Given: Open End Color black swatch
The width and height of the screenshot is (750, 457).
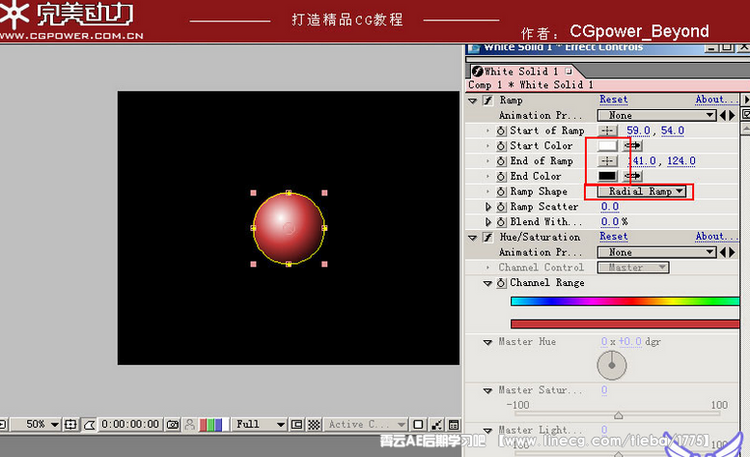Looking at the screenshot, I should [607, 176].
